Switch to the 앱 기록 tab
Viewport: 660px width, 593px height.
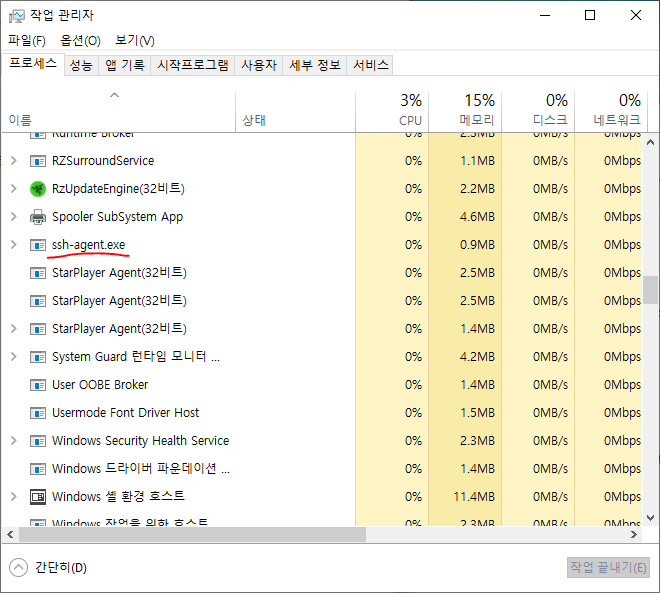[125, 65]
